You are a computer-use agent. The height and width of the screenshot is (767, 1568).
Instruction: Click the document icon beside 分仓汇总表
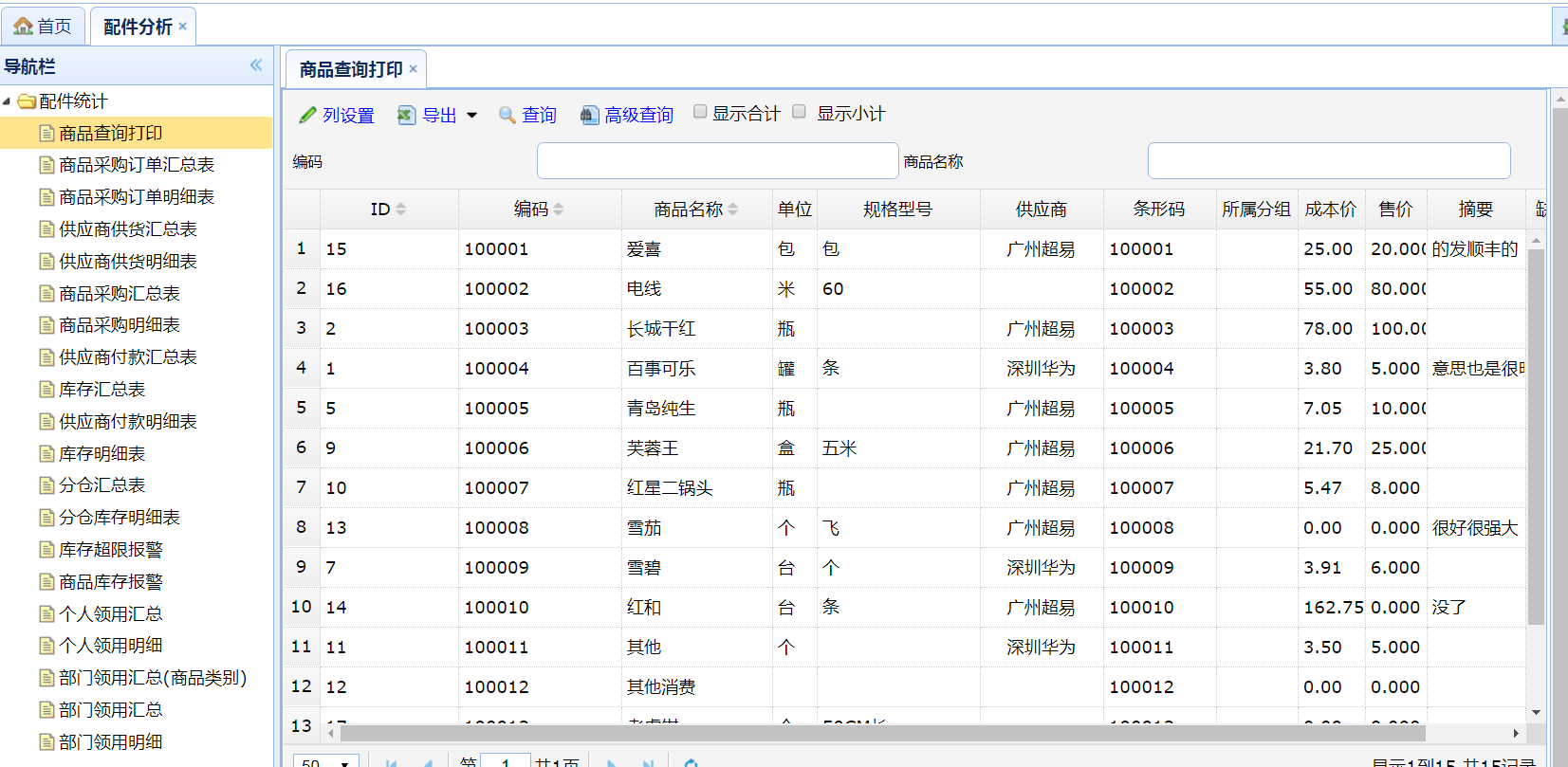[x=46, y=485]
